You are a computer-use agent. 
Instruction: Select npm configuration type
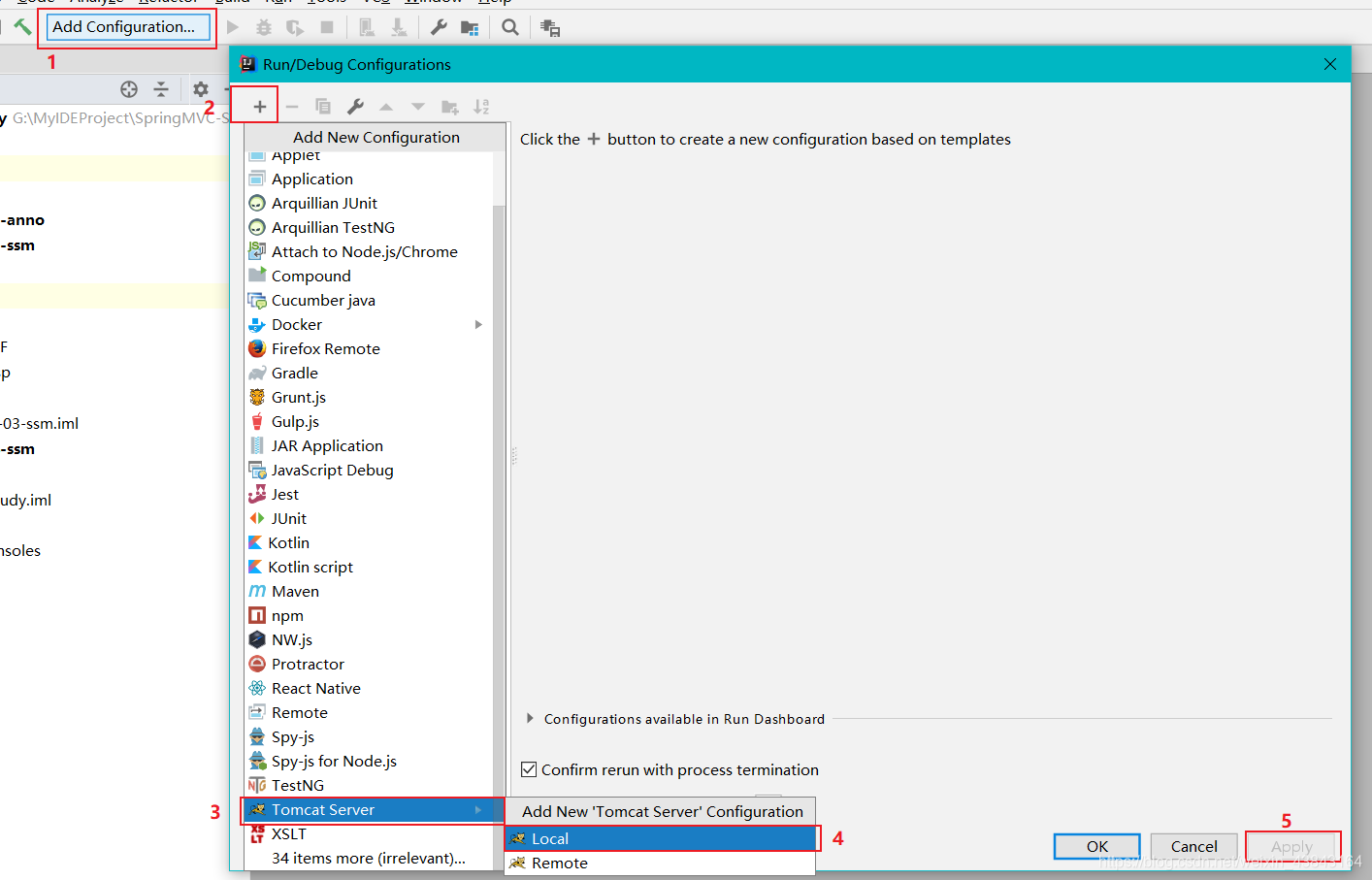[x=369, y=616]
